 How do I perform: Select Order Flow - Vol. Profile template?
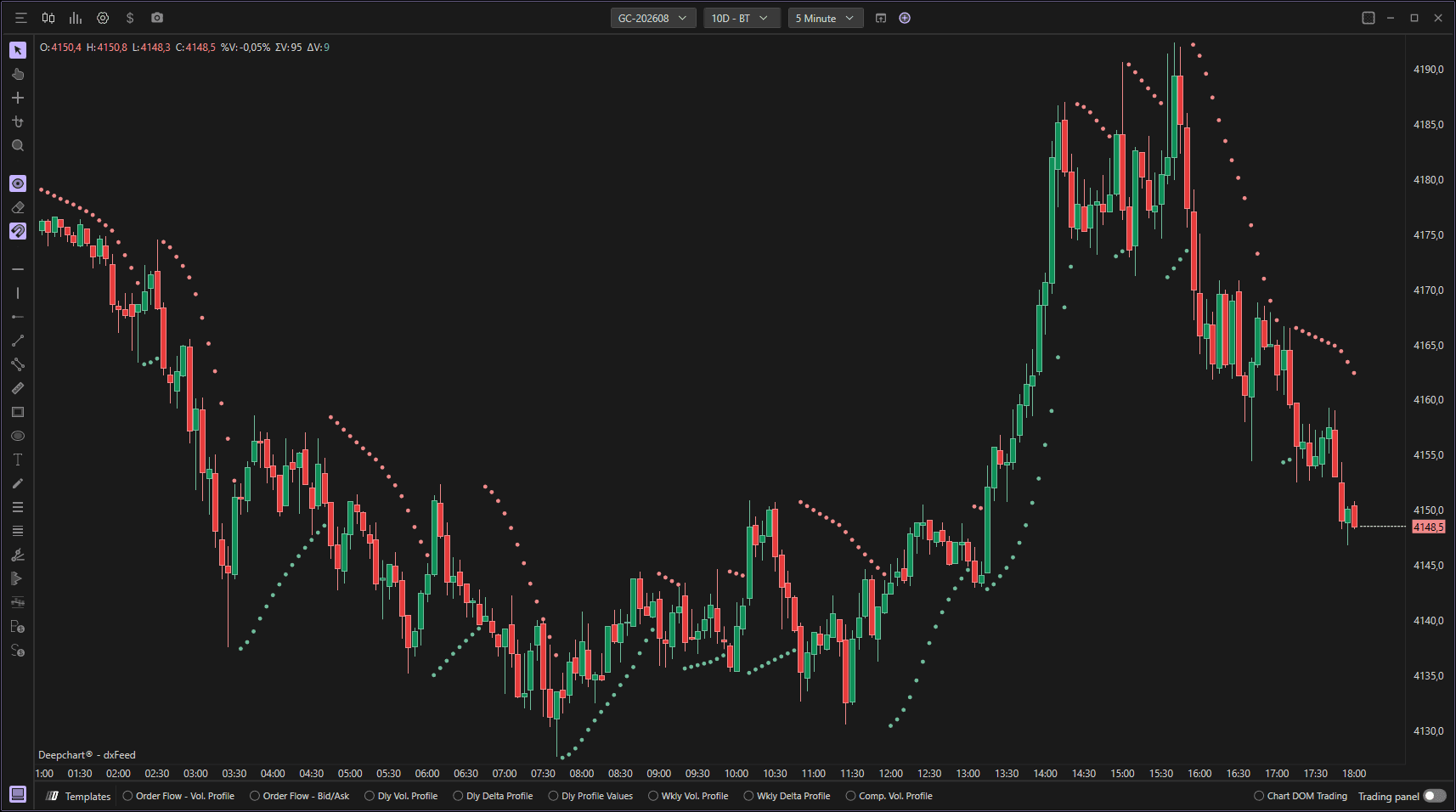tap(179, 796)
